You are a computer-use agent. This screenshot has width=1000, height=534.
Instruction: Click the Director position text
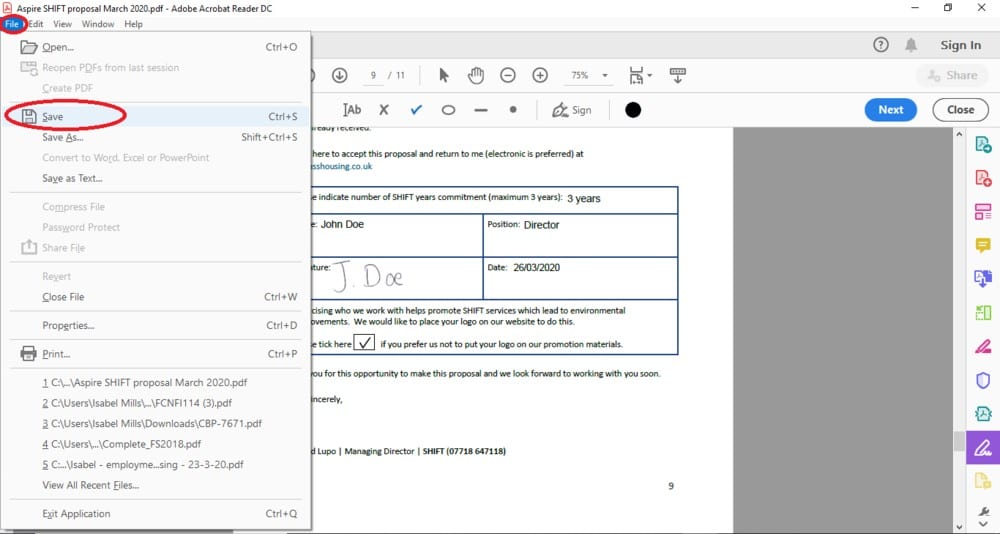point(541,225)
